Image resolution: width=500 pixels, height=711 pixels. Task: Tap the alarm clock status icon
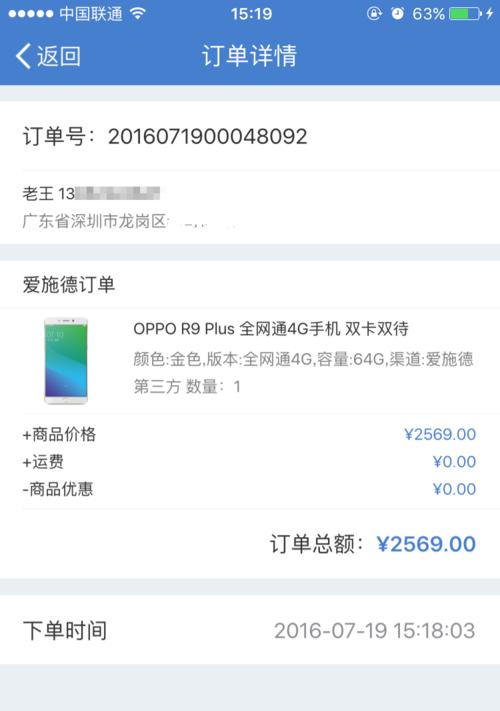pyautogui.click(x=397, y=14)
